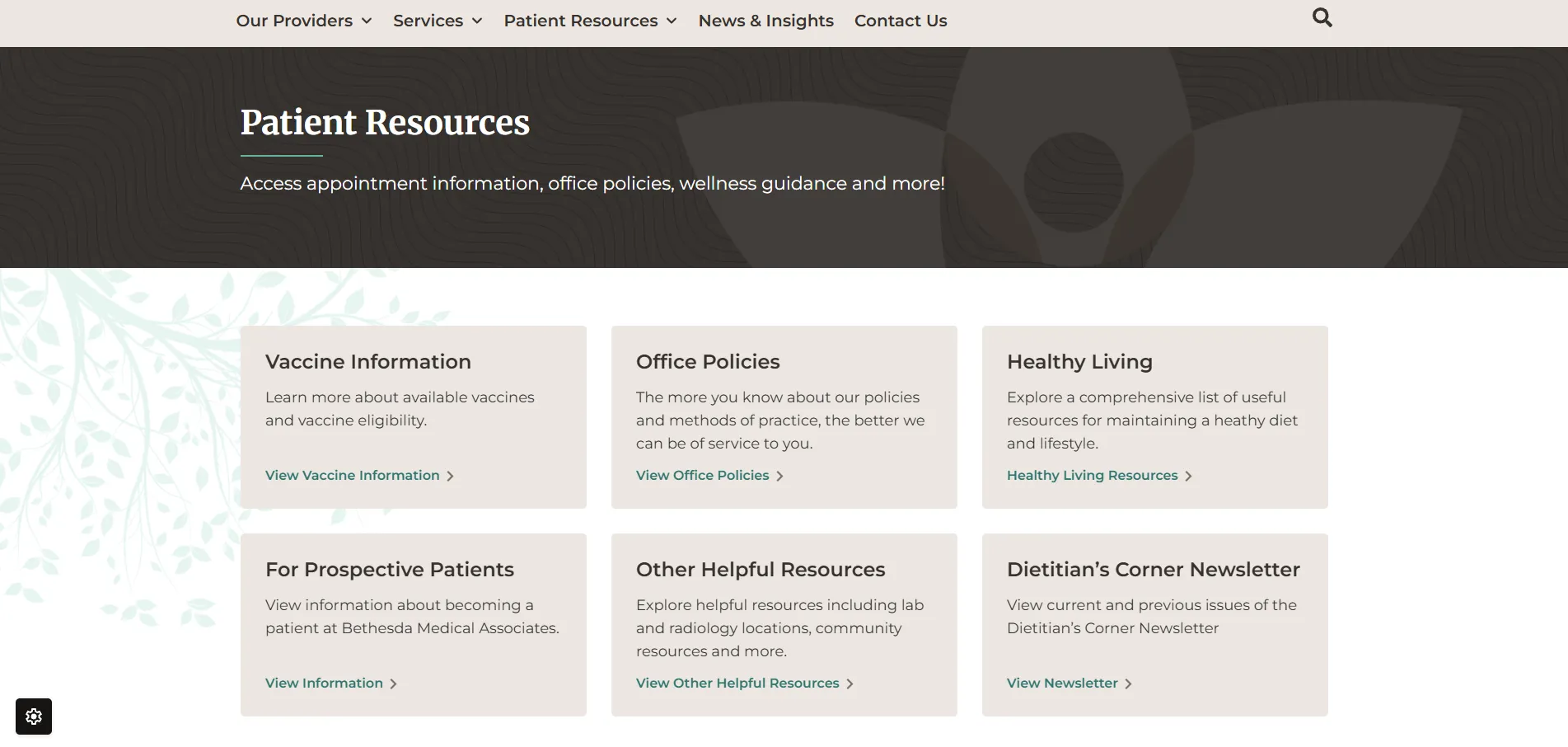Click the 'Access appointment information' subtitle text
The image size is (1568, 747).
point(592,183)
